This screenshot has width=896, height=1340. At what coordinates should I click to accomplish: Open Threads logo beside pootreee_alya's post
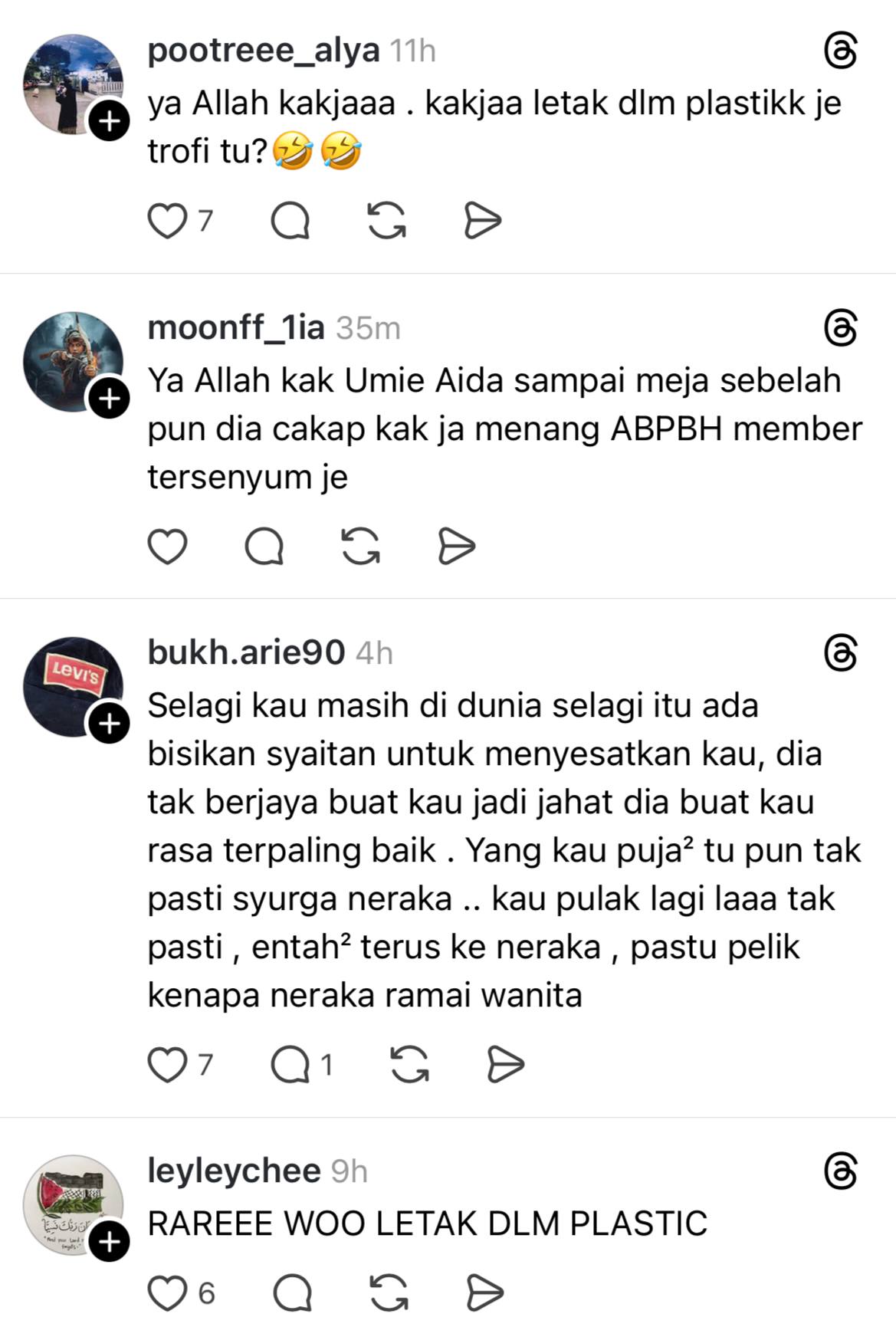(x=841, y=51)
